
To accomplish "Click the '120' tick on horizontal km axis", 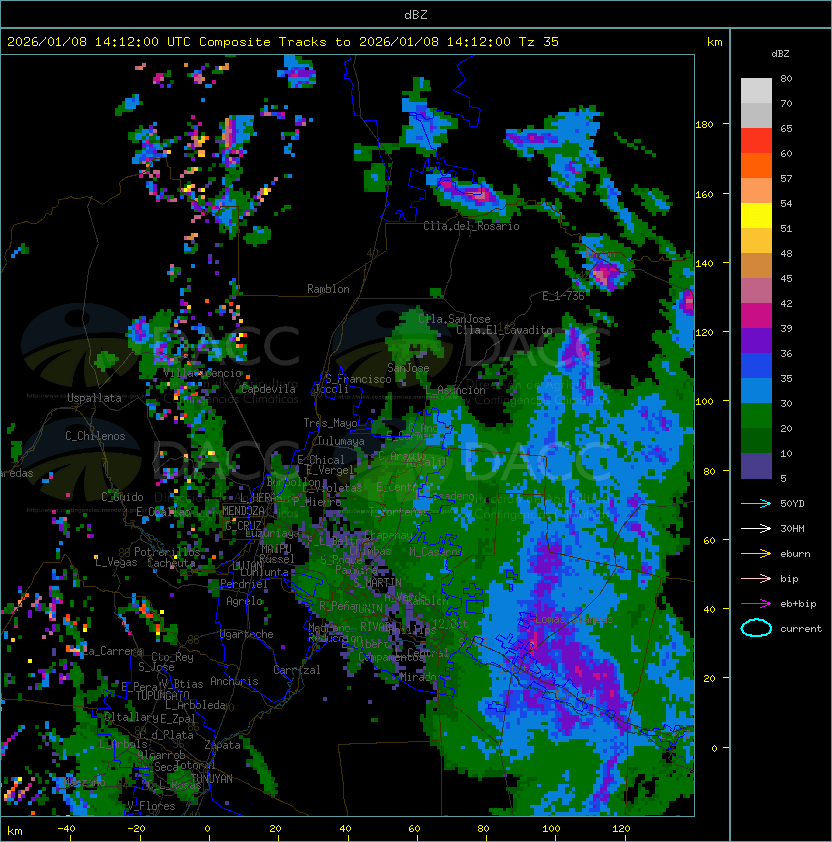I will coord(621,829).
